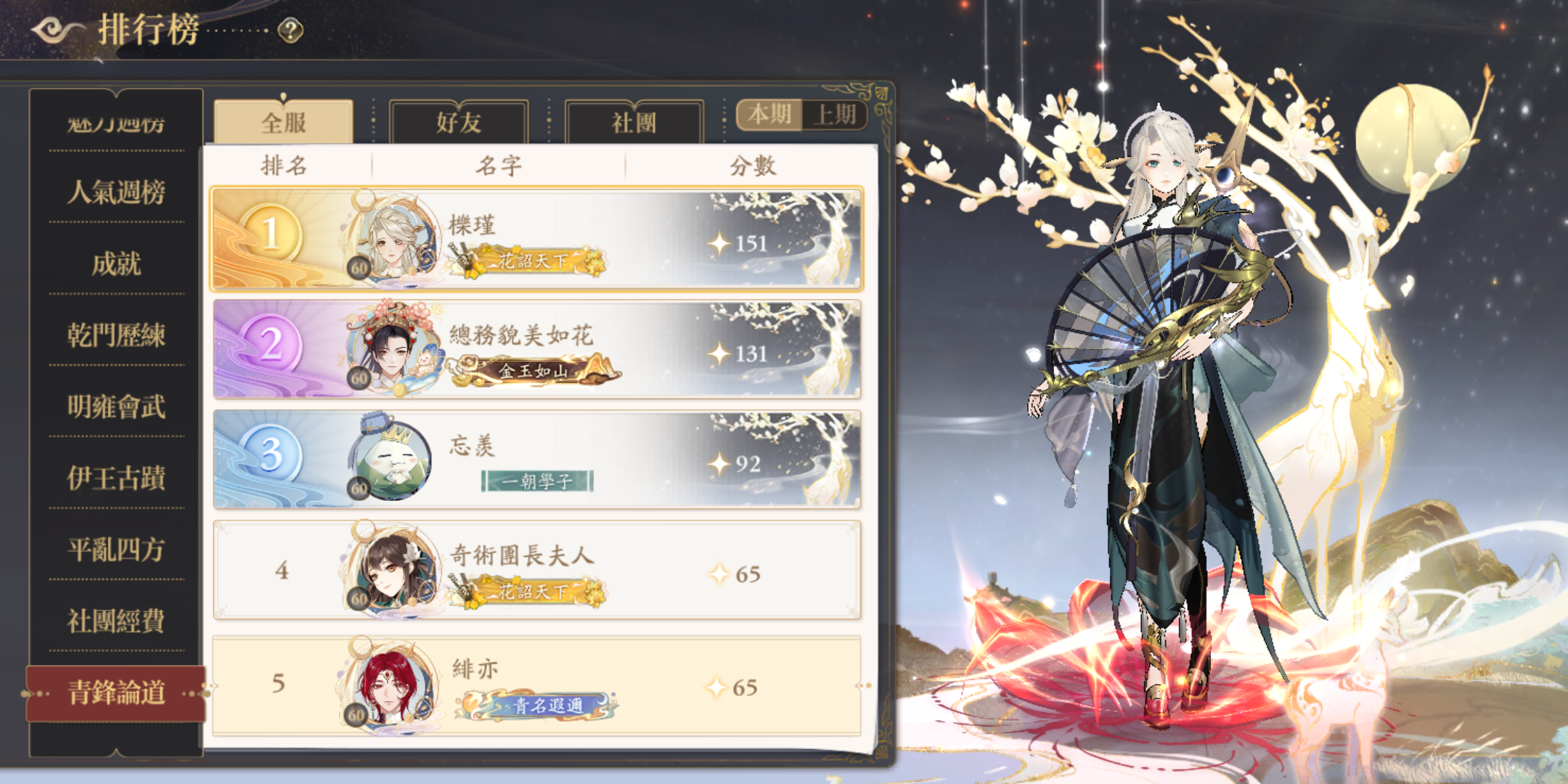
Task: Open the help question mark icon
Action: point(290,30)
